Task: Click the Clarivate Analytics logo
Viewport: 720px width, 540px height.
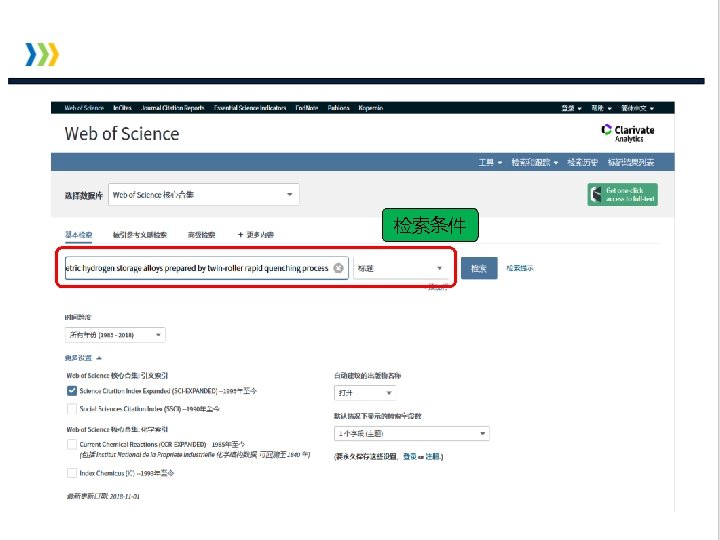Action: (x=628, y=133)
